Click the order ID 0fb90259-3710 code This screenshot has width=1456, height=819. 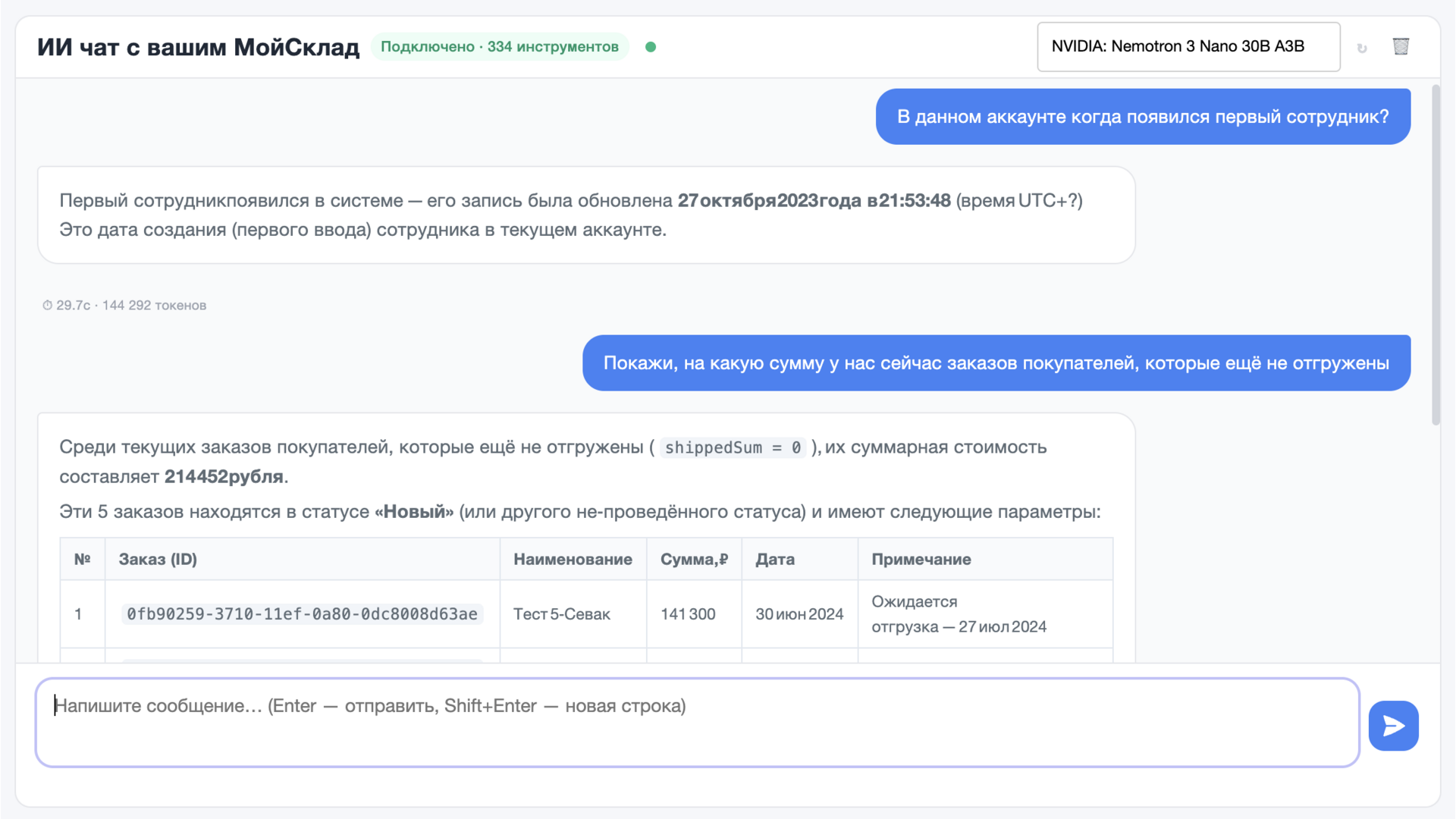(x=302, y=614)
